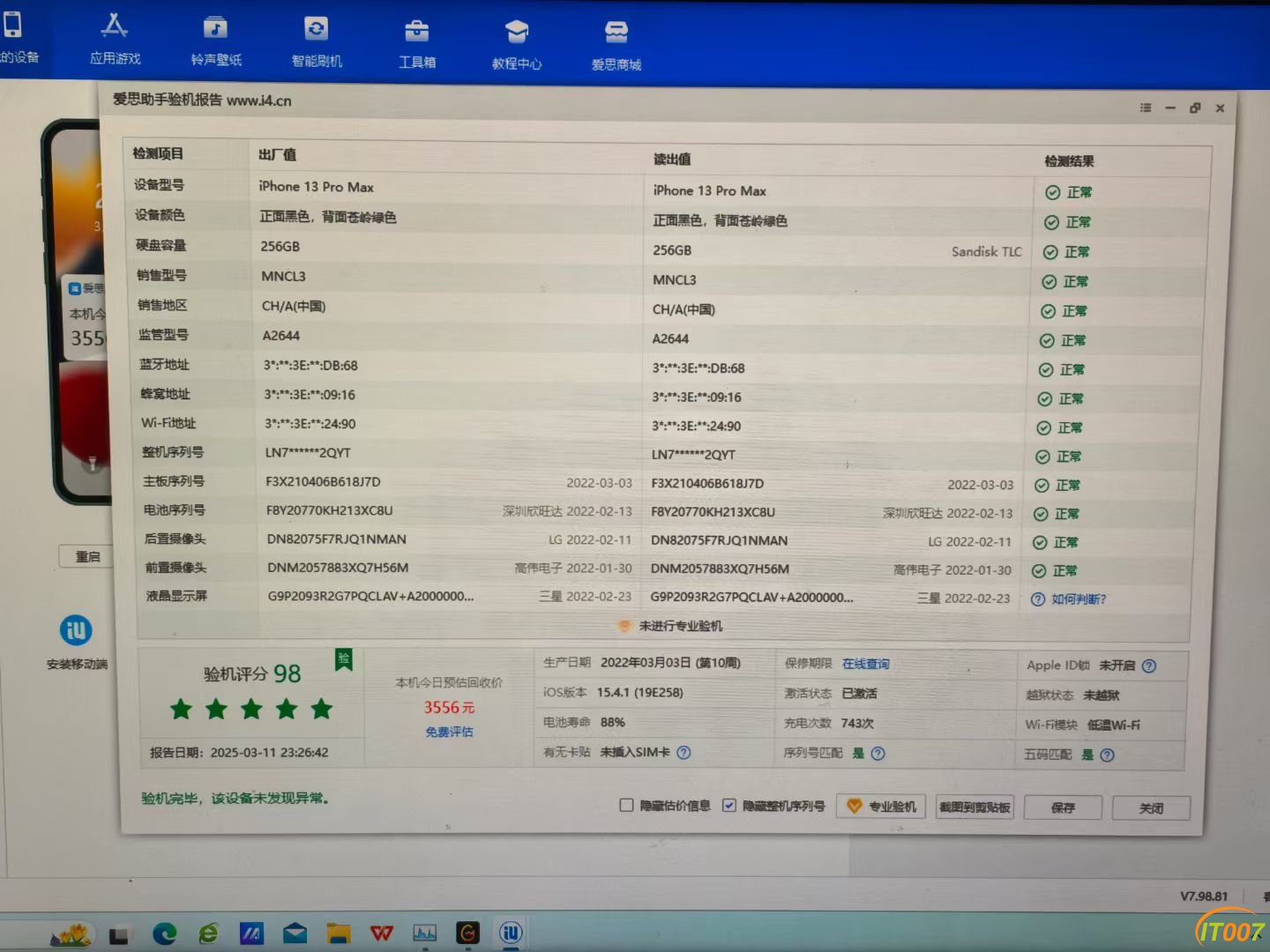Select the 设备型号 row label
This screenshot has width=1270, height=952.
click(x=159, y=184)
